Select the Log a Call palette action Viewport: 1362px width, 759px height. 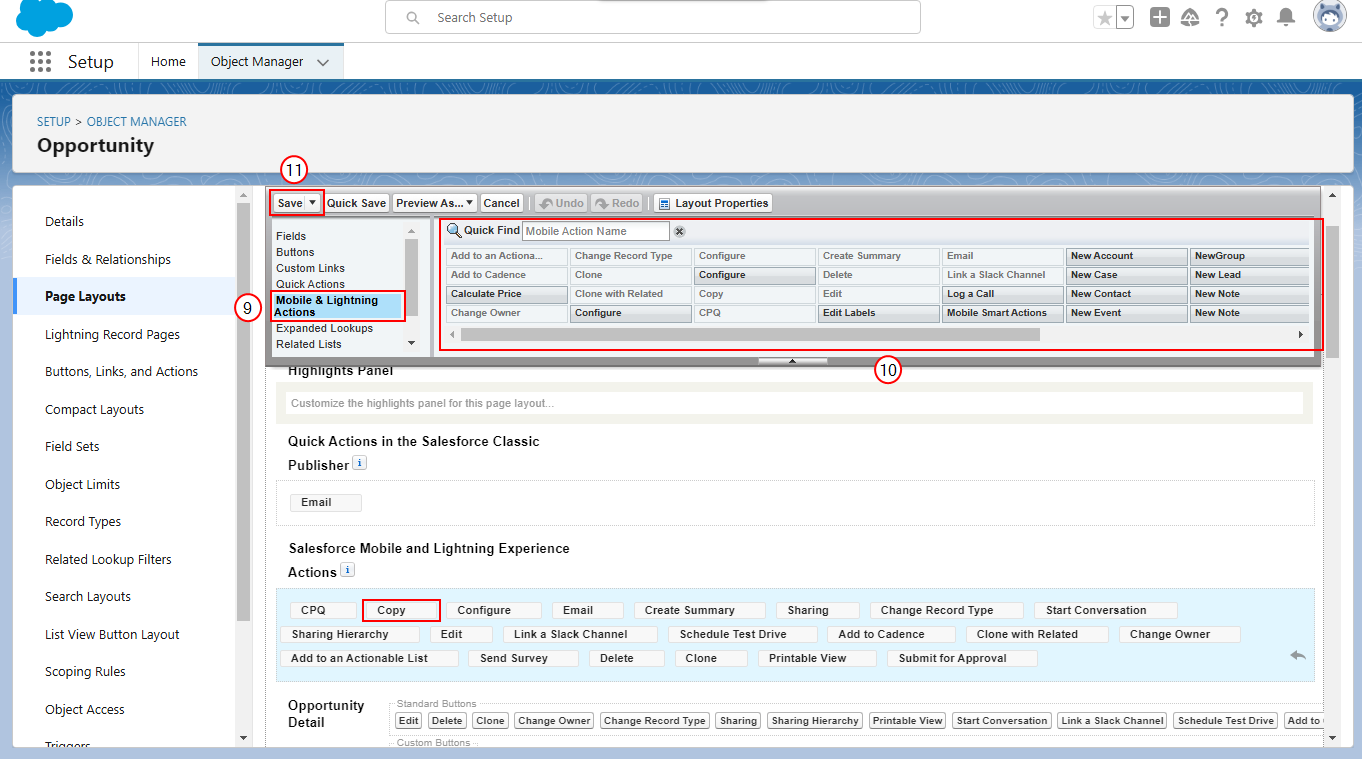point(1002,294)
